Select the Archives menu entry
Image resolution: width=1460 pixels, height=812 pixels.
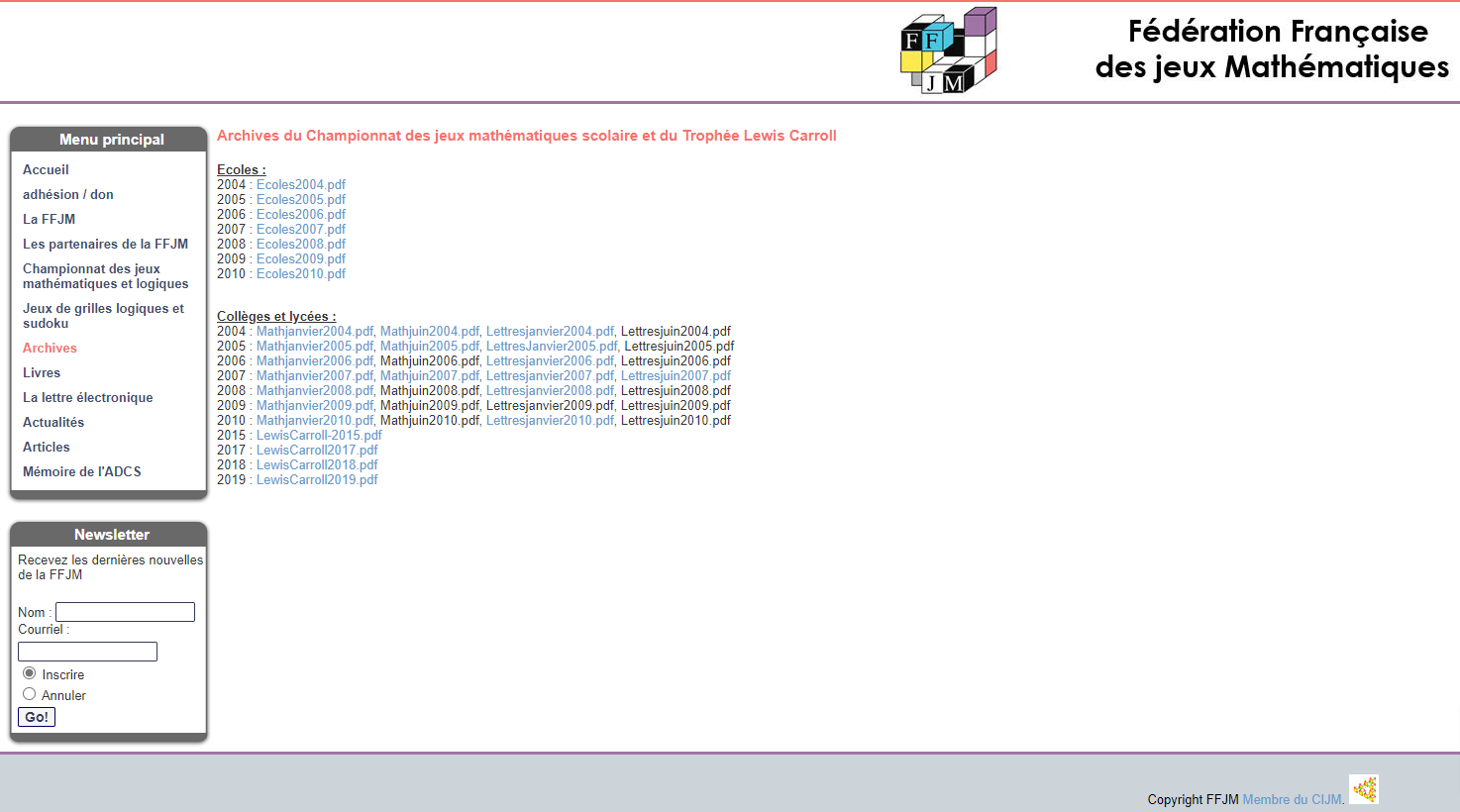pyautogui.click(x=50, y=348)
